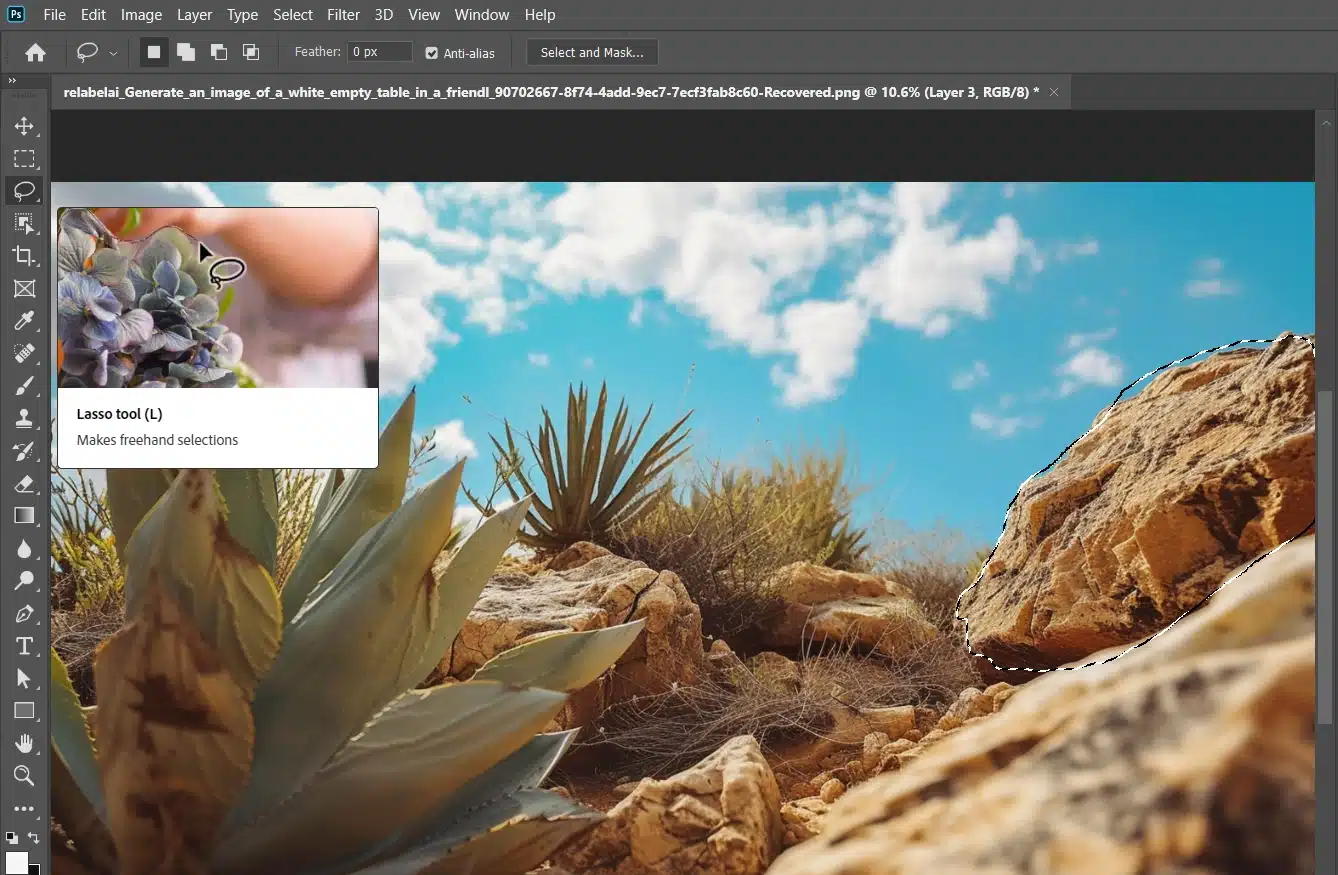Image resolution: width=1338 pixels, height=875 pixels.
Task: Select the Spot Healing Brush tool
Action: click(x=24, y=353)
